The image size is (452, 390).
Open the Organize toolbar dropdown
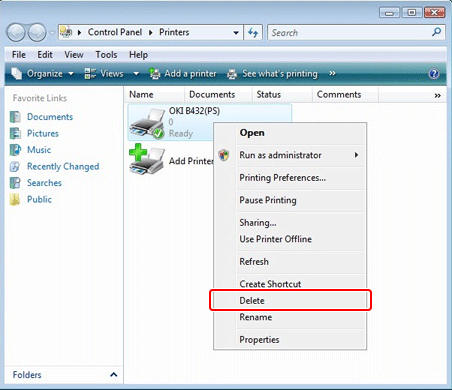[42, 74]
